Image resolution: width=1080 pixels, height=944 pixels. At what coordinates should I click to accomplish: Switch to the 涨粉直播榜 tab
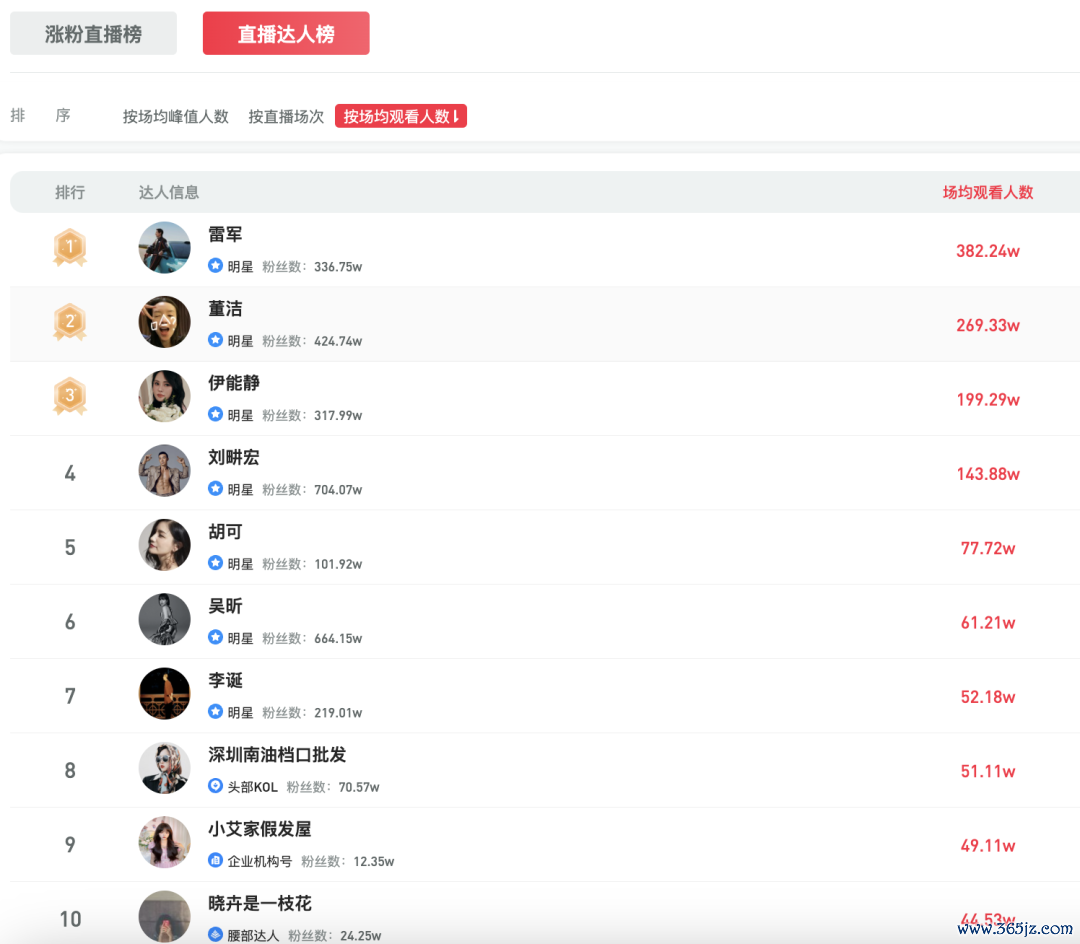93,34
